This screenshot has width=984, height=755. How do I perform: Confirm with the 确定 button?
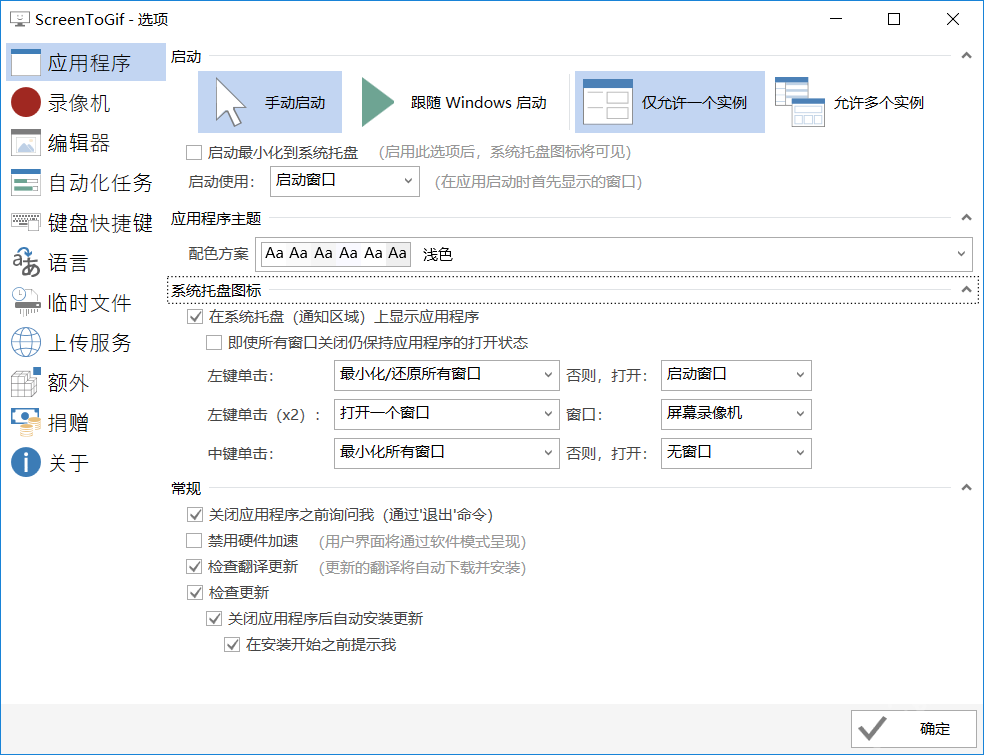(x=914, y=729)
